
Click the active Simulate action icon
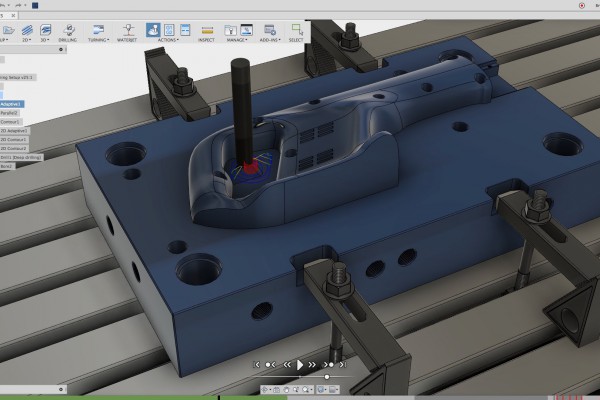(x=153, y=30)
